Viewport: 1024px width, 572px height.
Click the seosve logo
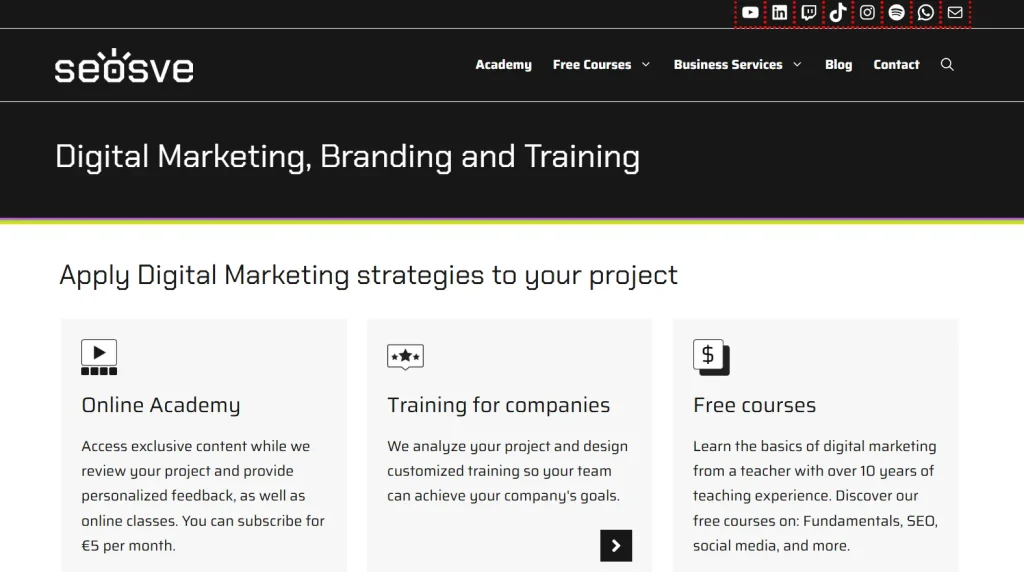point(124,65)
